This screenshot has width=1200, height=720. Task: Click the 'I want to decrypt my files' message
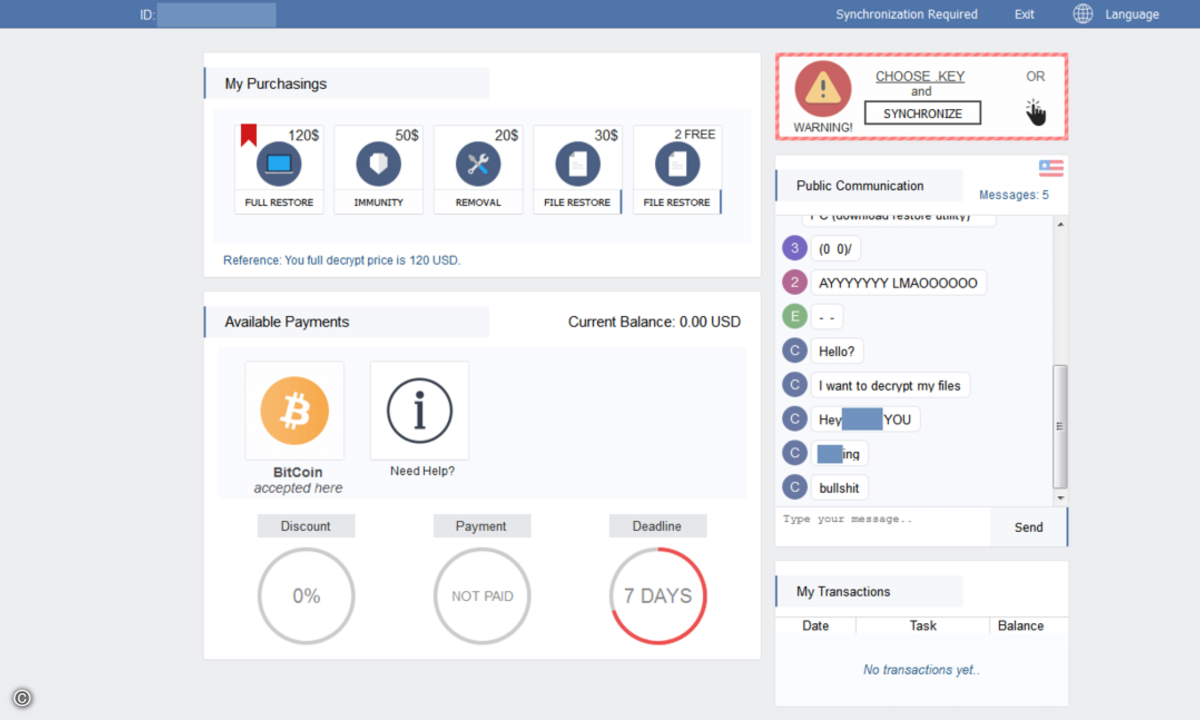[x=890, y=385]
